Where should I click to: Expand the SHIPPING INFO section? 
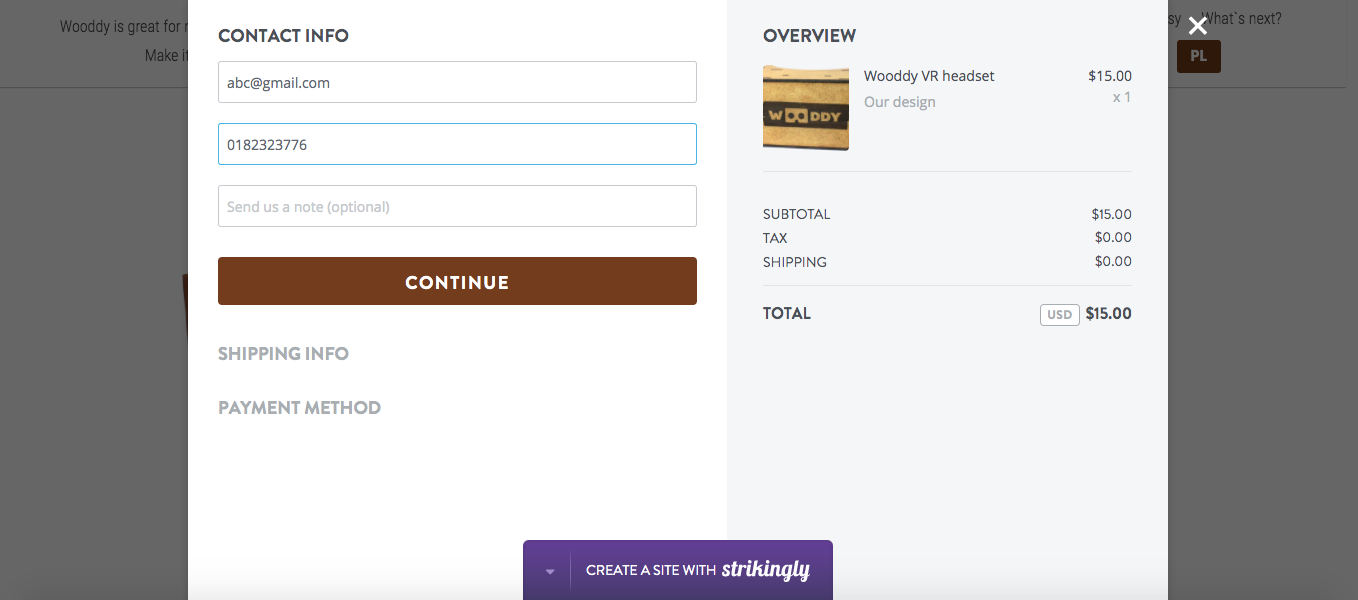[283, 353]
